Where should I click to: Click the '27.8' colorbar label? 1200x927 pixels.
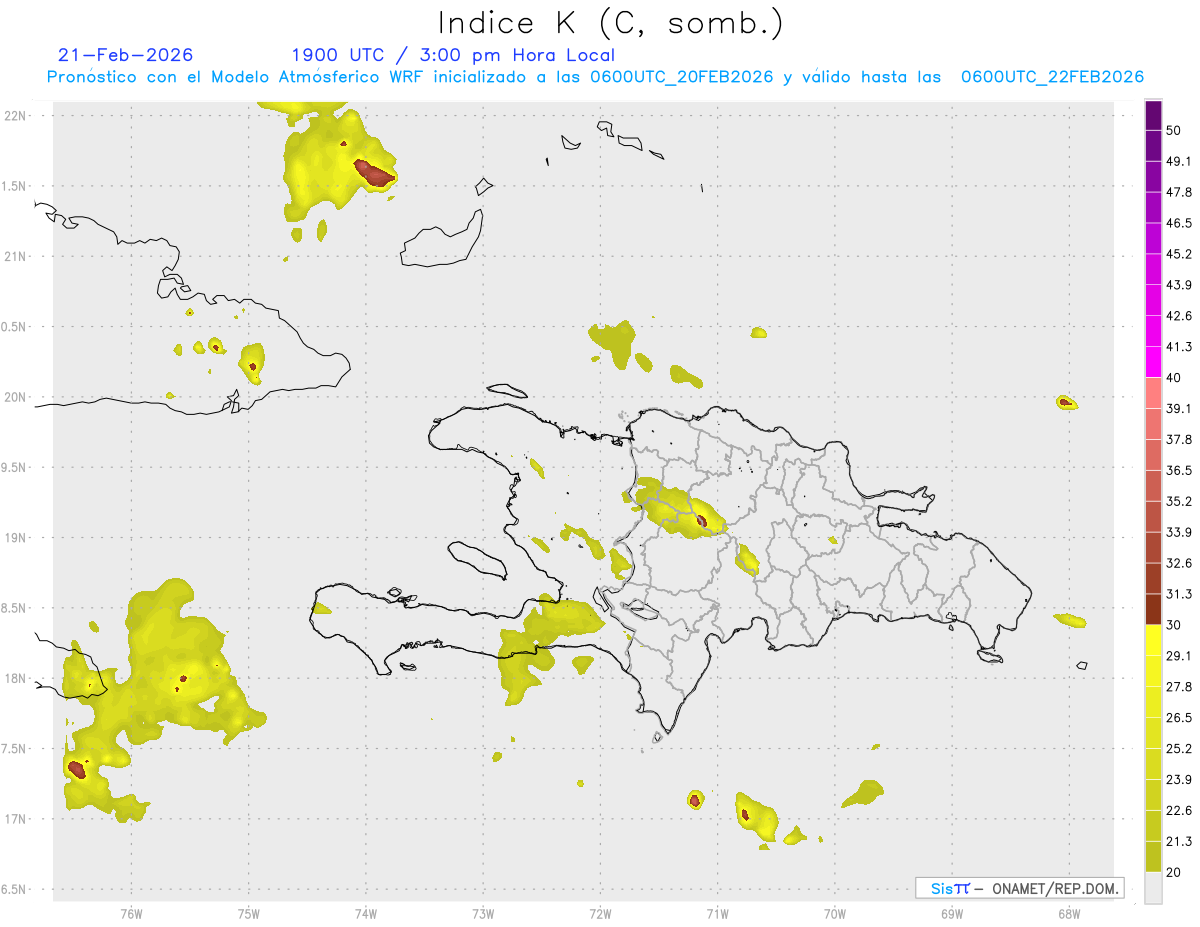coord(1179,687)
